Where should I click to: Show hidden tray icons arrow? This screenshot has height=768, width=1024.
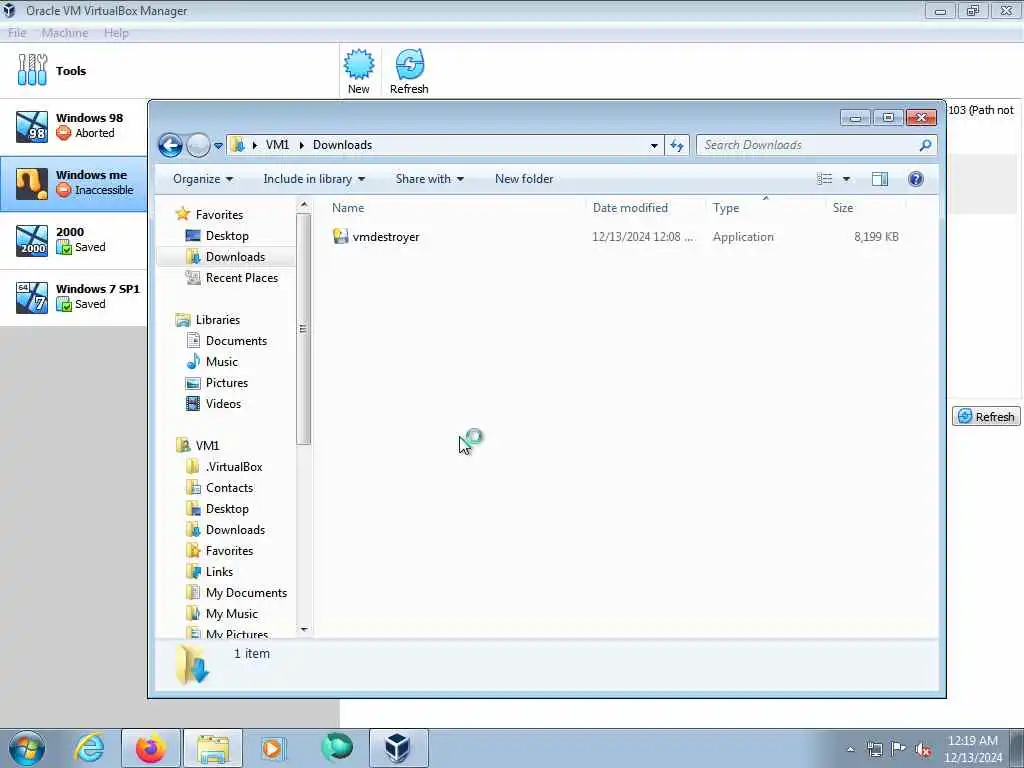[850, 749]
